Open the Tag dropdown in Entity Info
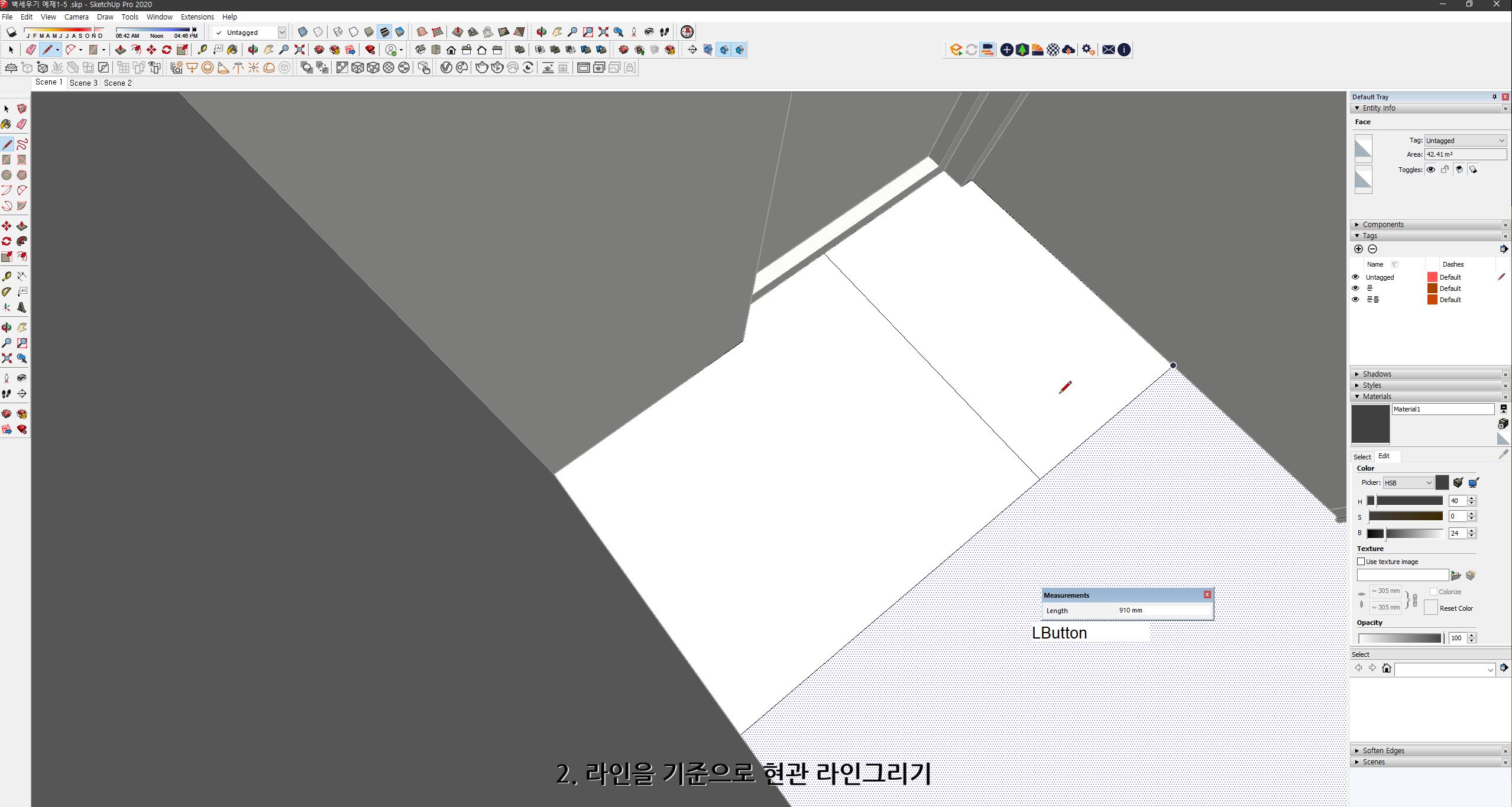 (1466, 140)
